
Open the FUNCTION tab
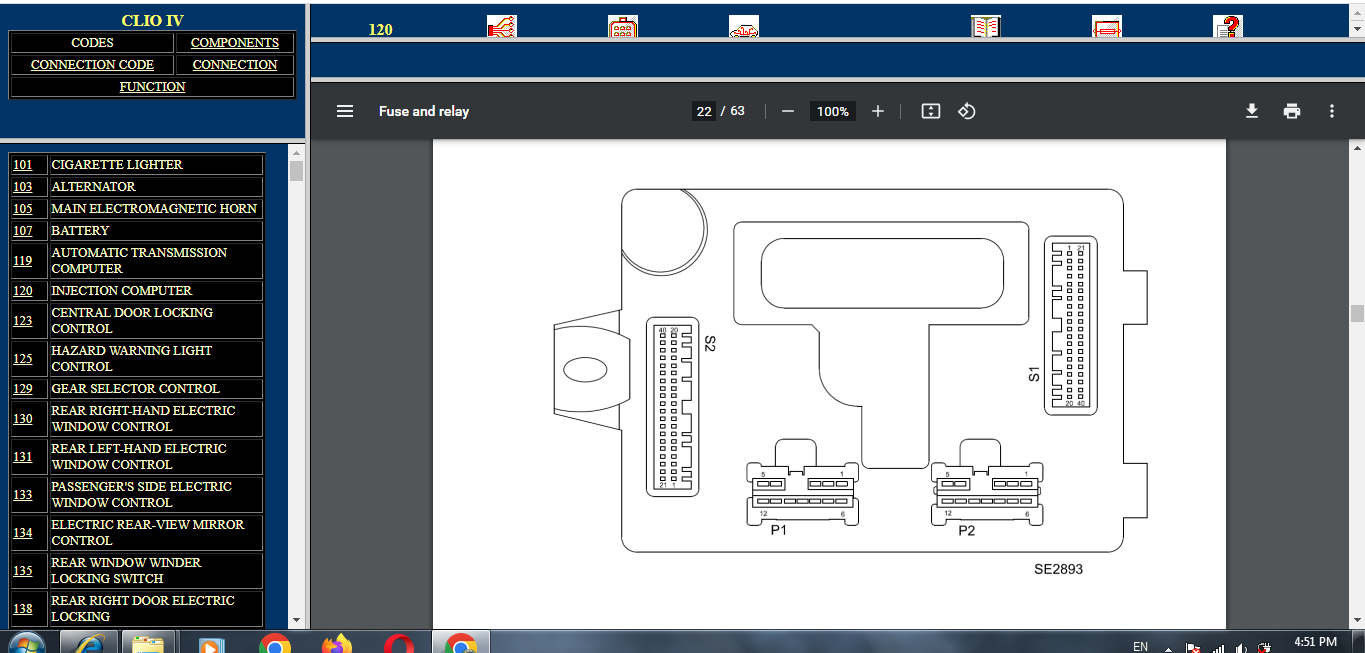click(x=152, y=87)
